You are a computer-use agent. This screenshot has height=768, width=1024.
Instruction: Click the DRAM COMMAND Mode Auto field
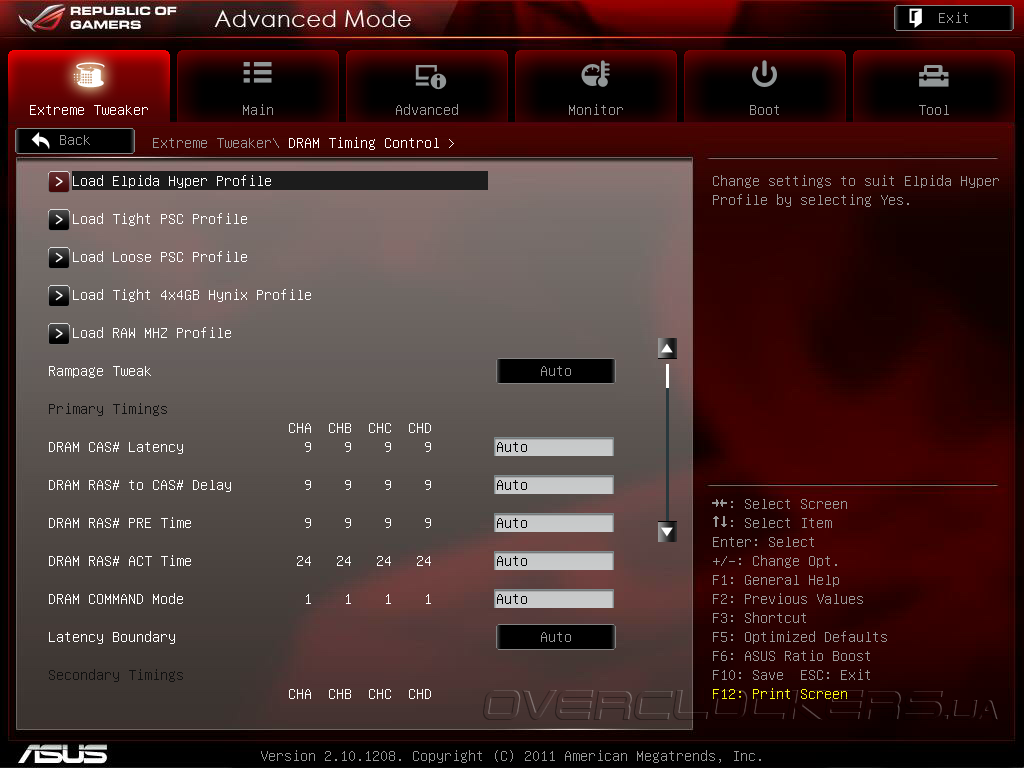pos(554,599)
